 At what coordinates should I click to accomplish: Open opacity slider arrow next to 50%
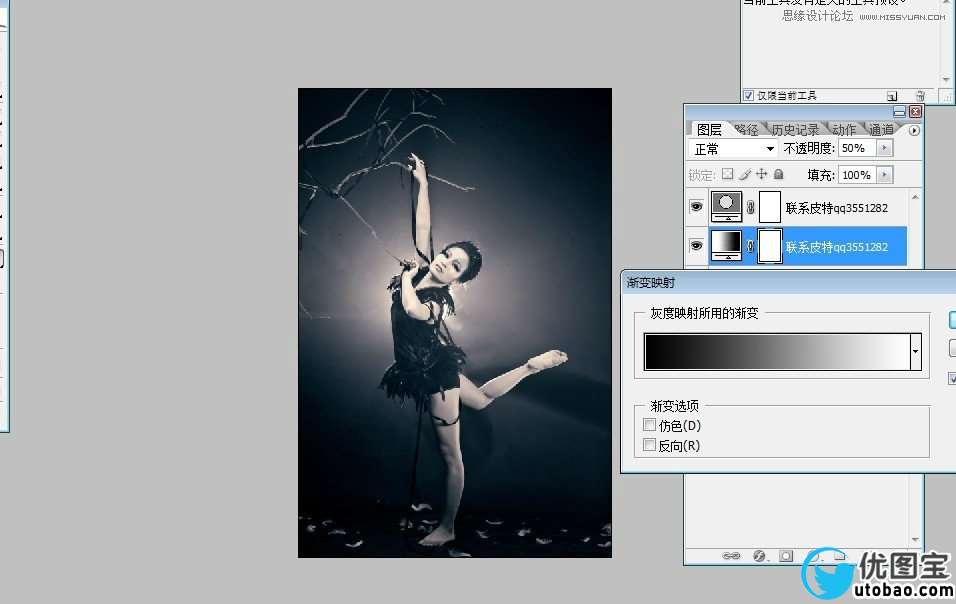pos(885,148)
